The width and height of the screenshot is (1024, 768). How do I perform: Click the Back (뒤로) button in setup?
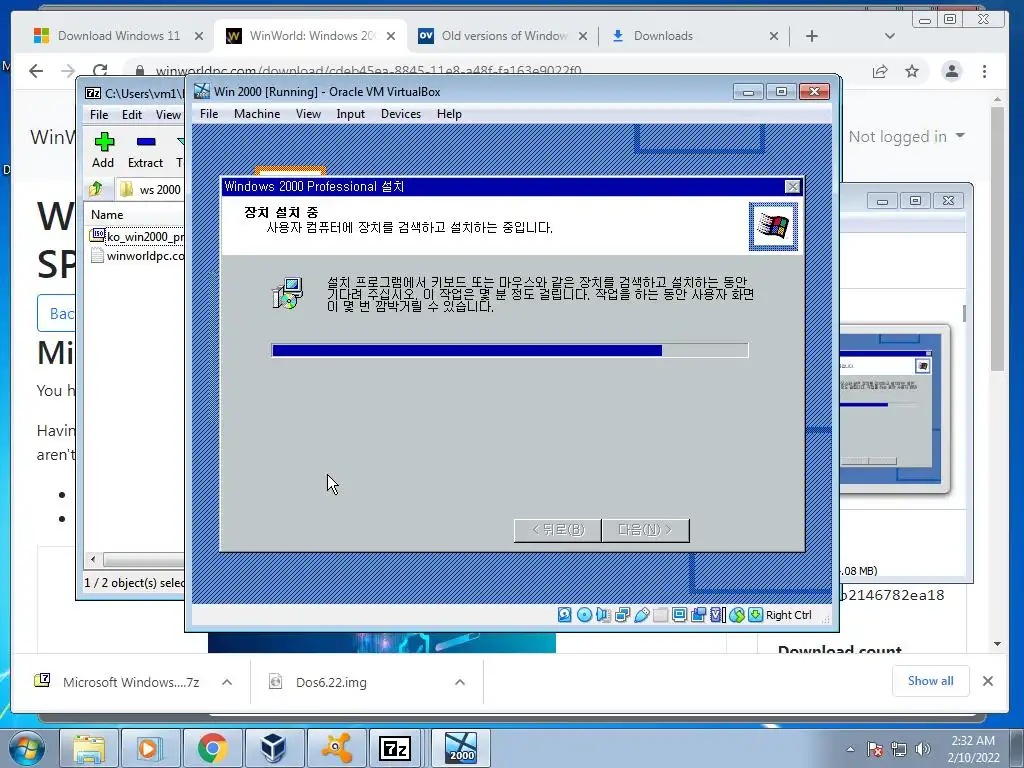click(558, 530)
